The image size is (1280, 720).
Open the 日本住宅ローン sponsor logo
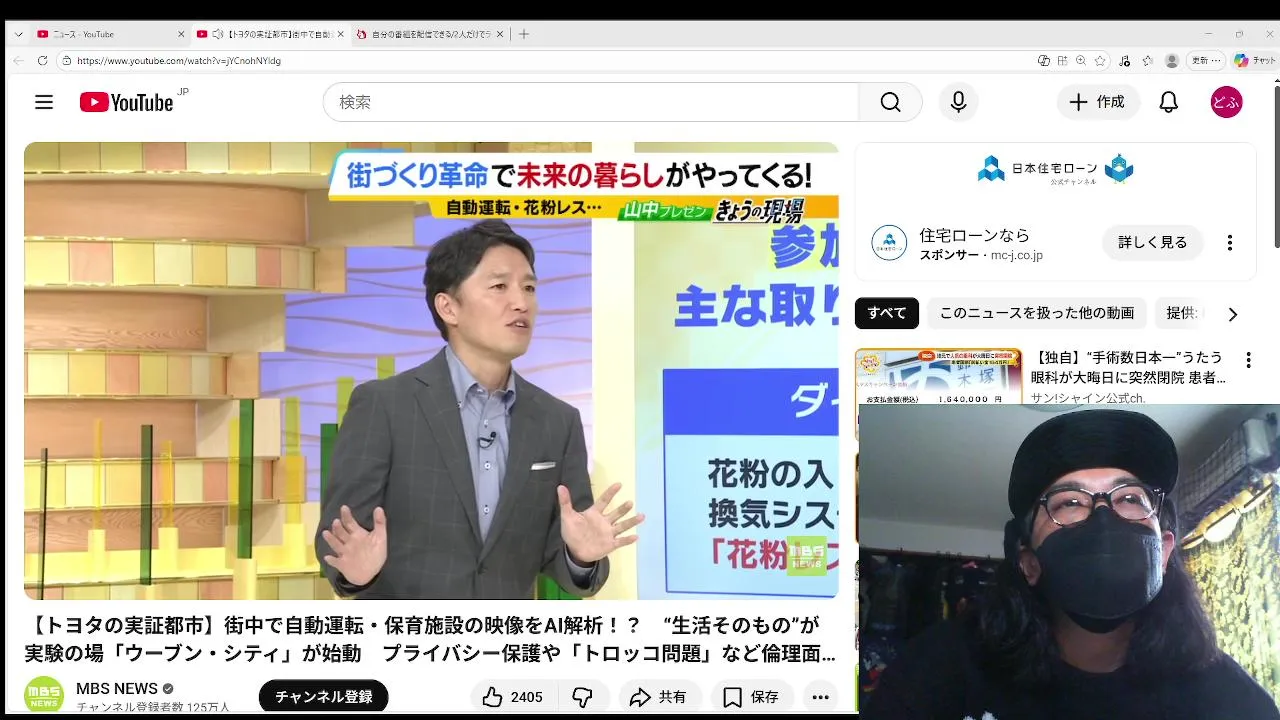pyautogui.click(x=1055, y=169)
